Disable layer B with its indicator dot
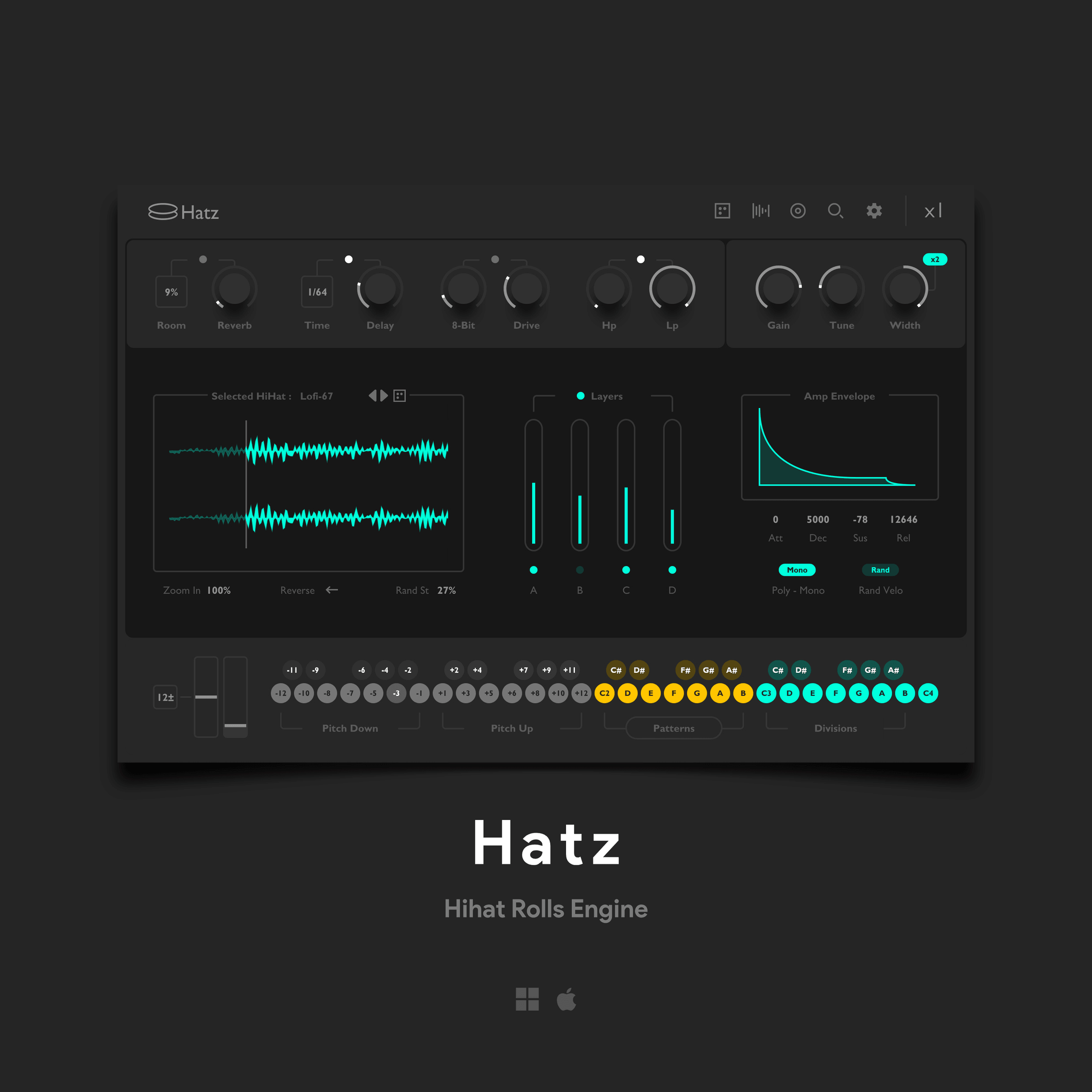 click(x=580, y=570)
